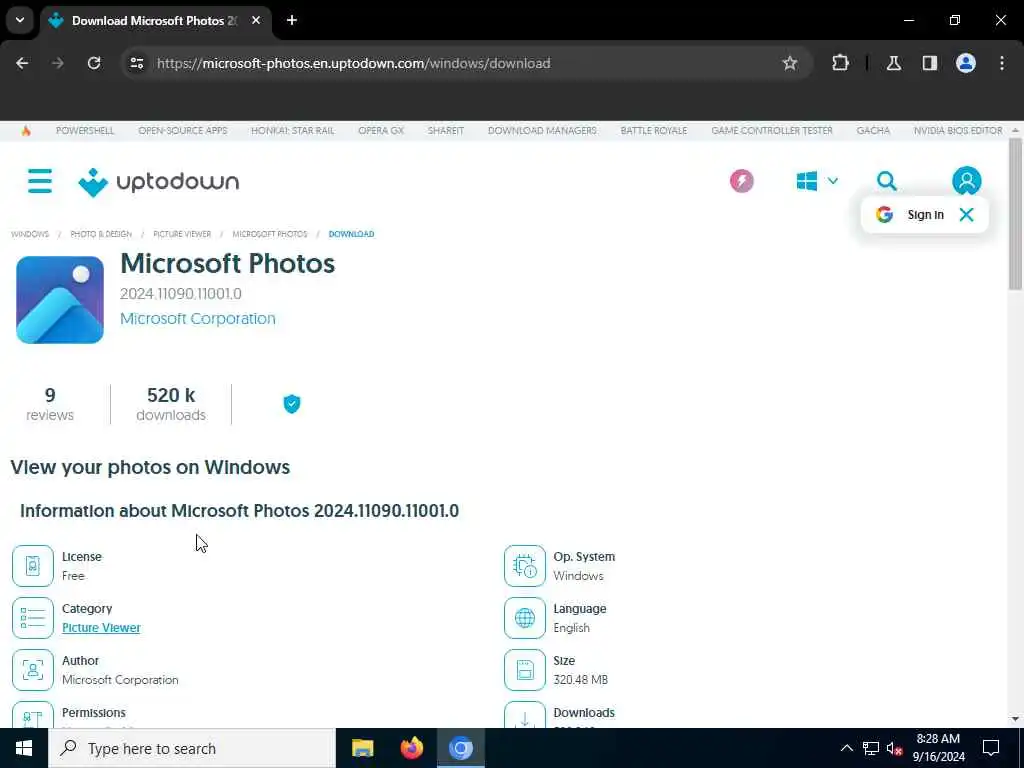This screenshot has width=1024, height=768.
Task: Open NVIDIA BIOS EDITOR trending link
Action: click(x=958, y=131)
